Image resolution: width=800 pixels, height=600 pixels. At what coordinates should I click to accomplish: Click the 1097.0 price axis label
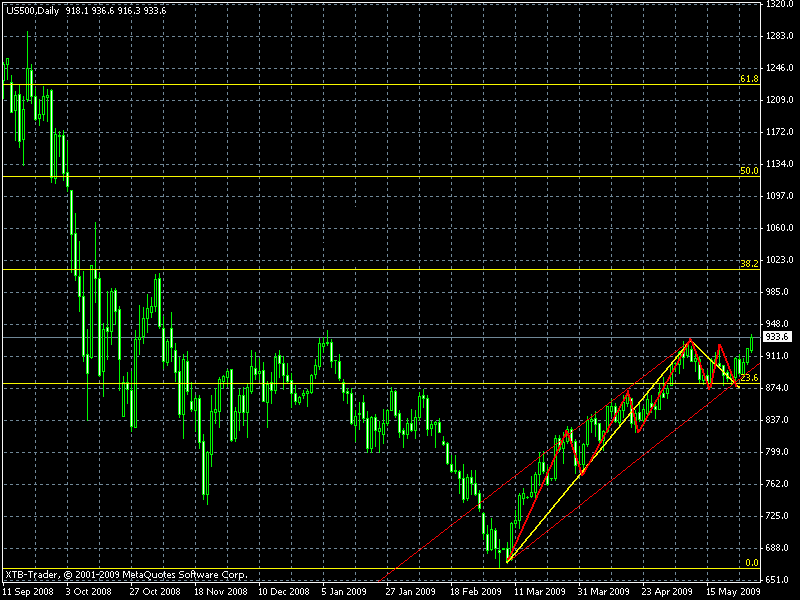pos(780,196)
